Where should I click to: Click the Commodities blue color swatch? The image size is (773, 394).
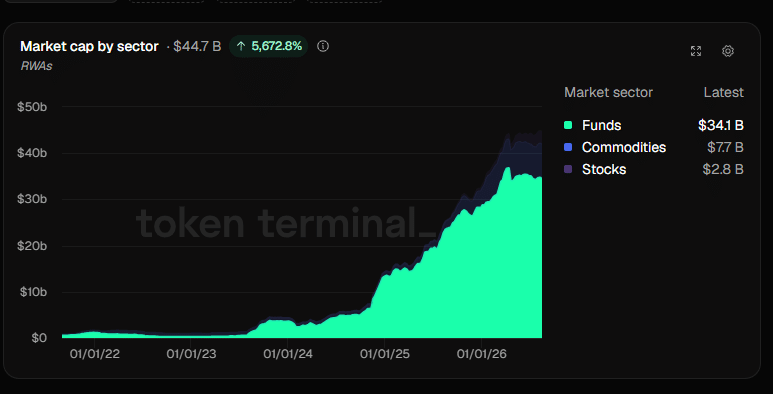(568, 147)
